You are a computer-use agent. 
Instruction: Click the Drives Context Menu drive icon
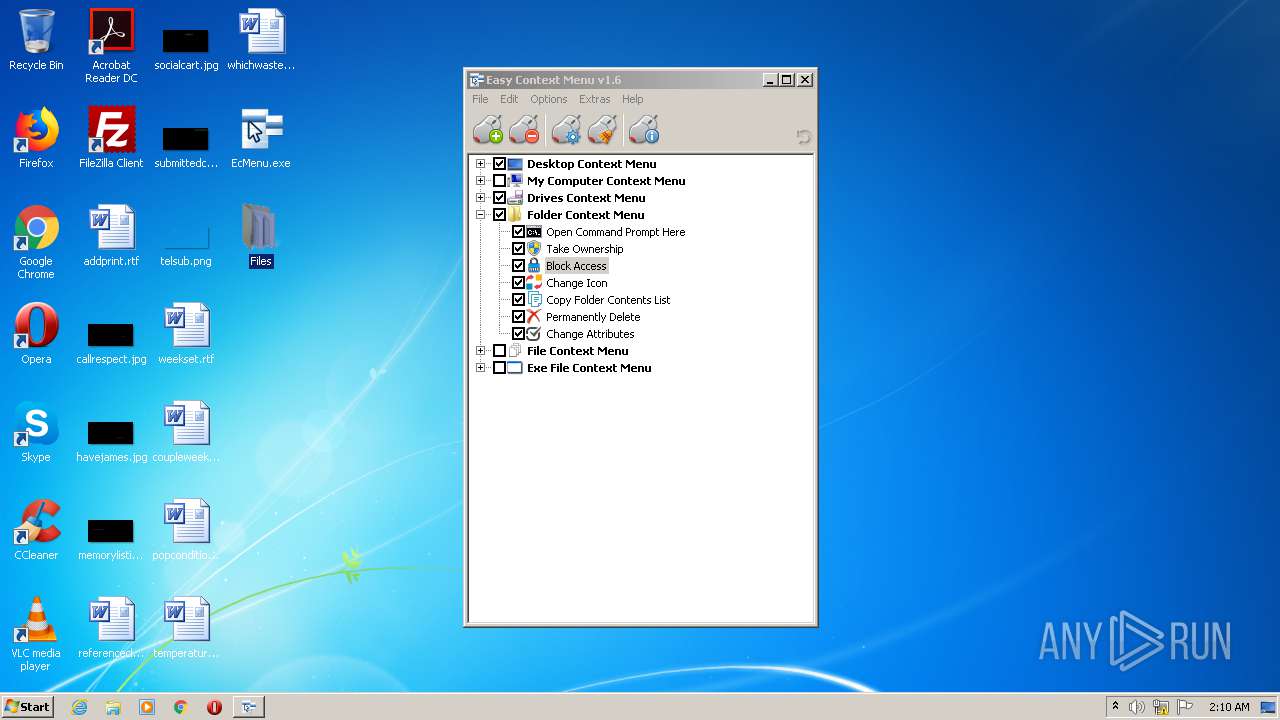pos(515,198)
